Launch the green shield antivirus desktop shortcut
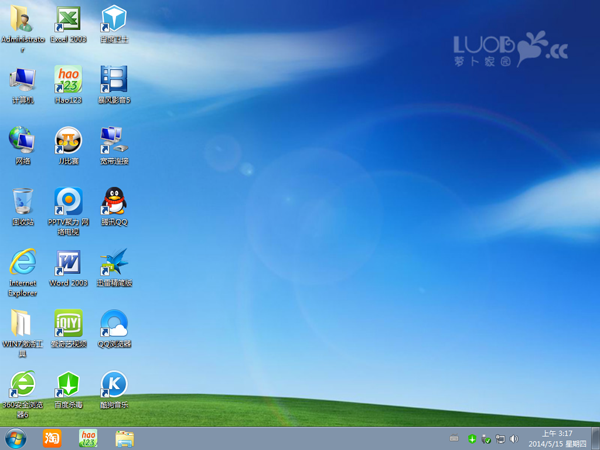The image size is (600, 450). (x=68, y=383)
